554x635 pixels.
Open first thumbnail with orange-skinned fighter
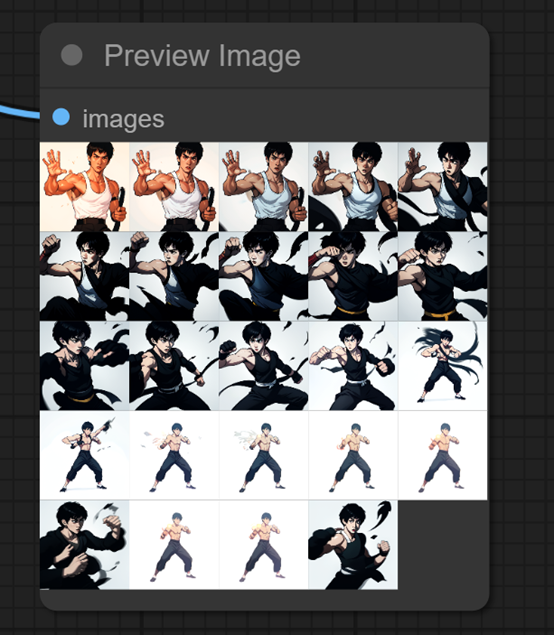(85, 187)
